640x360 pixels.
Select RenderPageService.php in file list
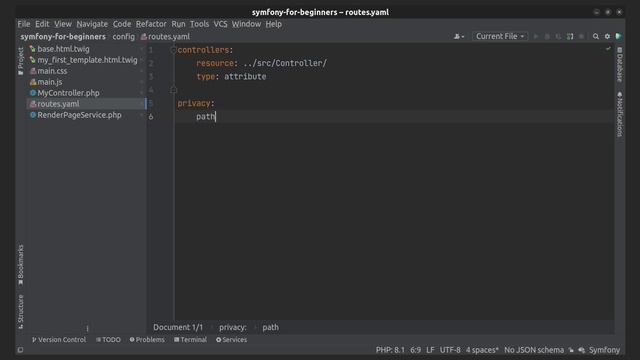pos(79,115)
